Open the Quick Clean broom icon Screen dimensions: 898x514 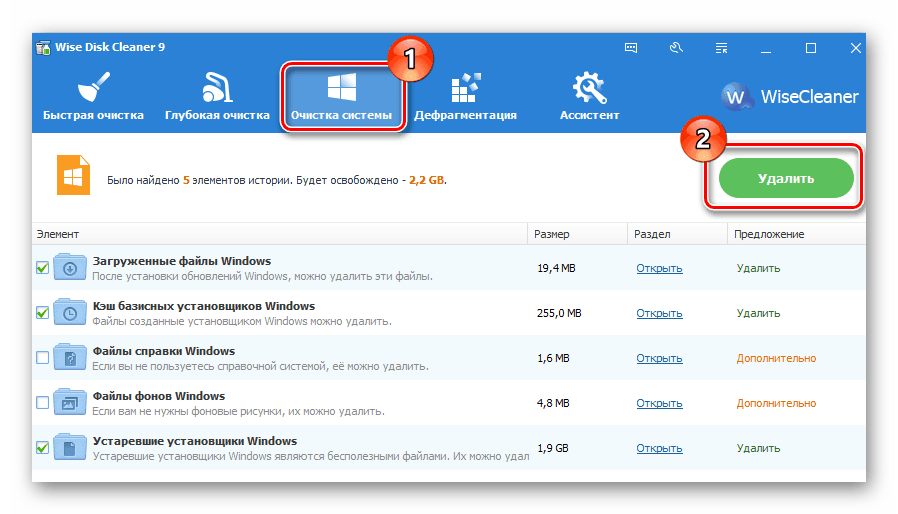93,88
